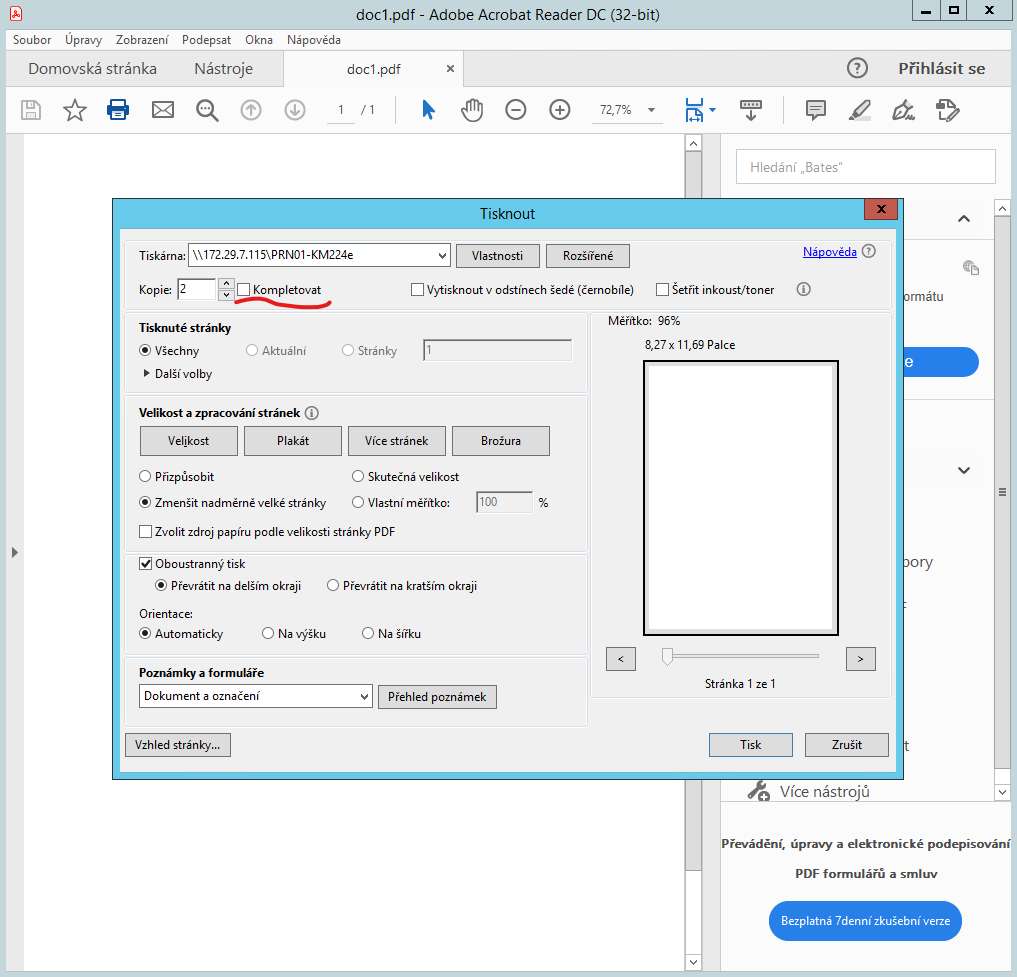Uncheck the Oboustranný tisk checkbox
Screen dimensions: 1017x977
point(146,563)
